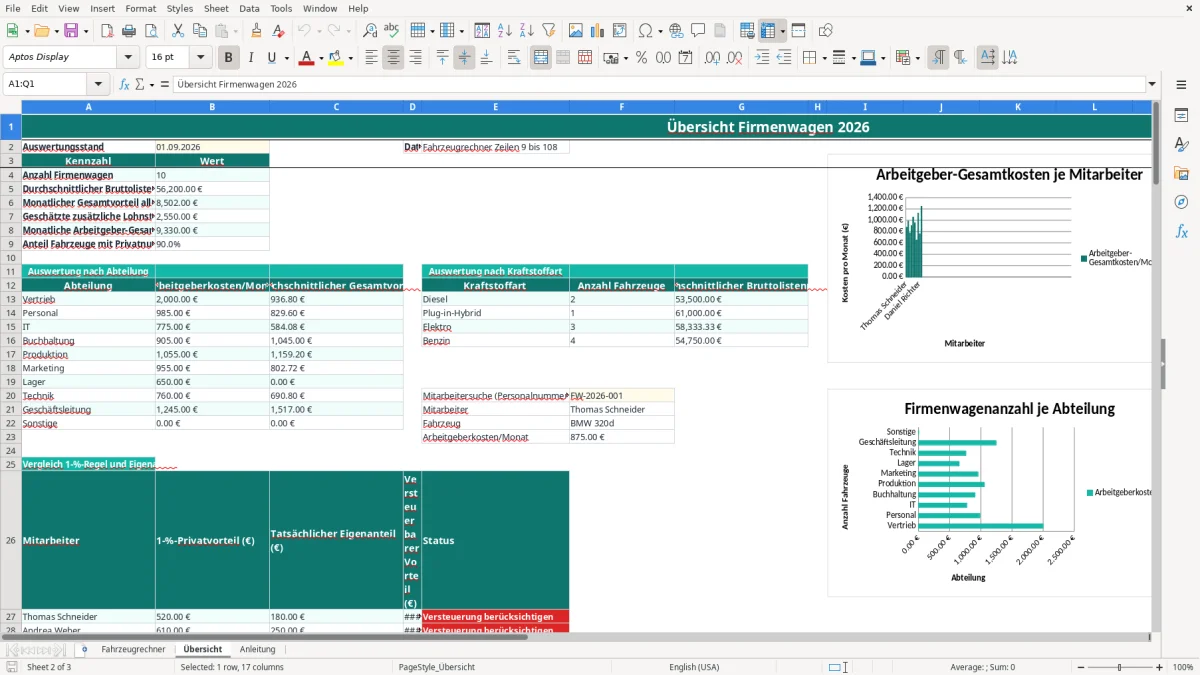Viewport: 1200px width, 675px height.
Task: Toggle Left-to-Right text direction
Action: pyautogui.click(x=938, y=58)
